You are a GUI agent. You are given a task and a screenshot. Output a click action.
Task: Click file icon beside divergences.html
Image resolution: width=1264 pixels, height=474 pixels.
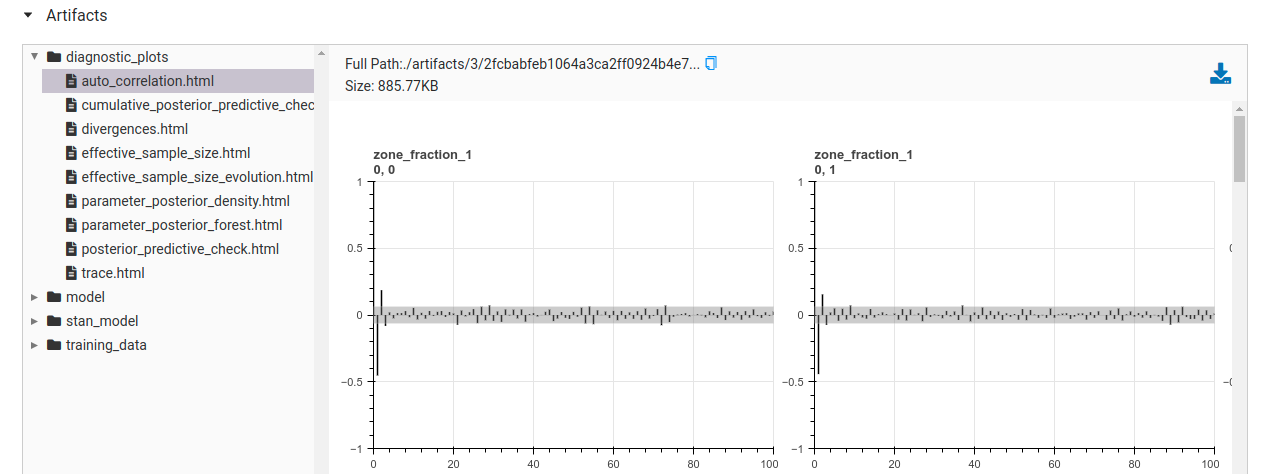pyautogui.click(x=71, y=129)
